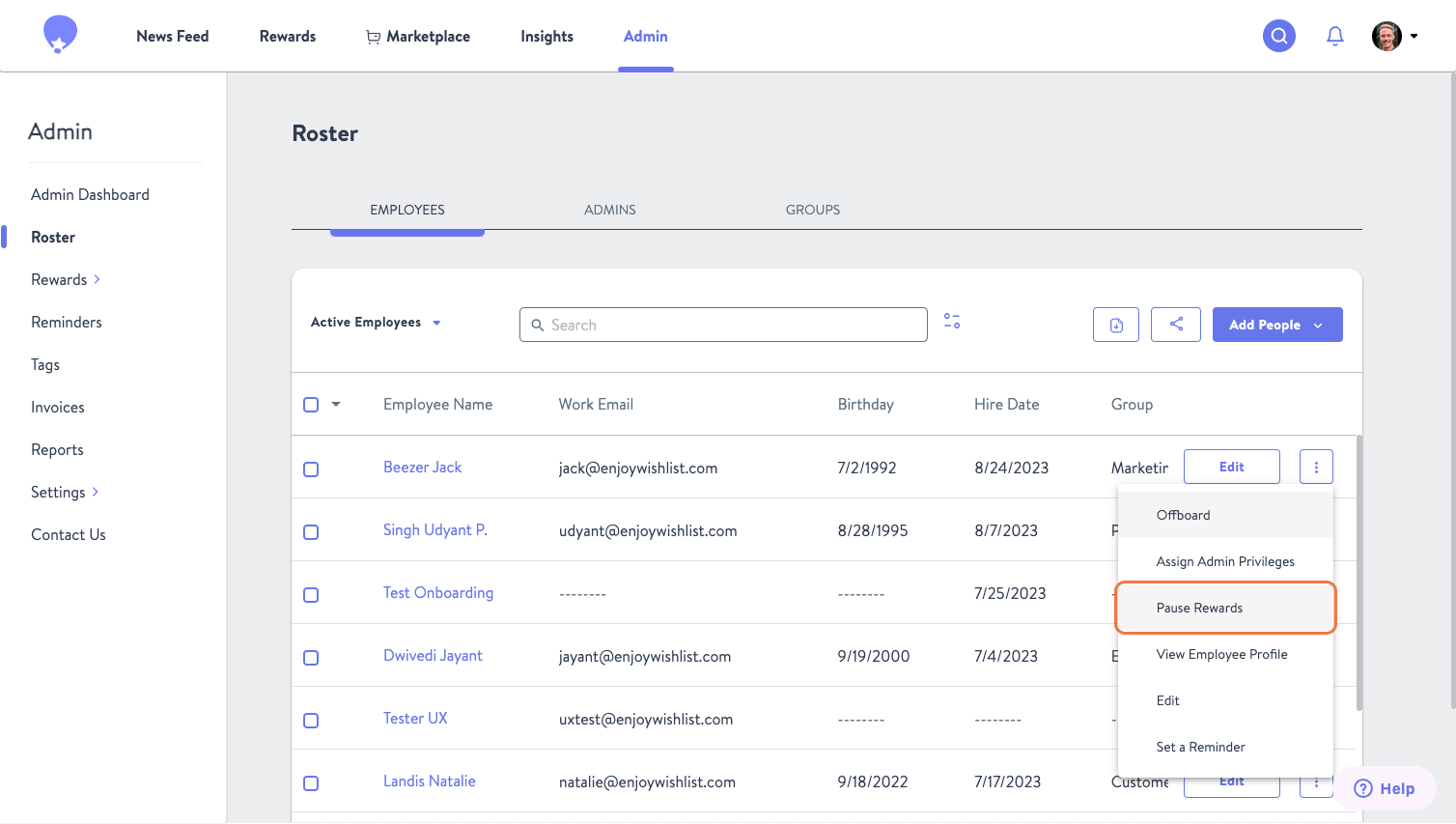Expand the profile avatar dropdown arrow
1456x824 pixels.
pyautogui.click(x=1414, y=36)
